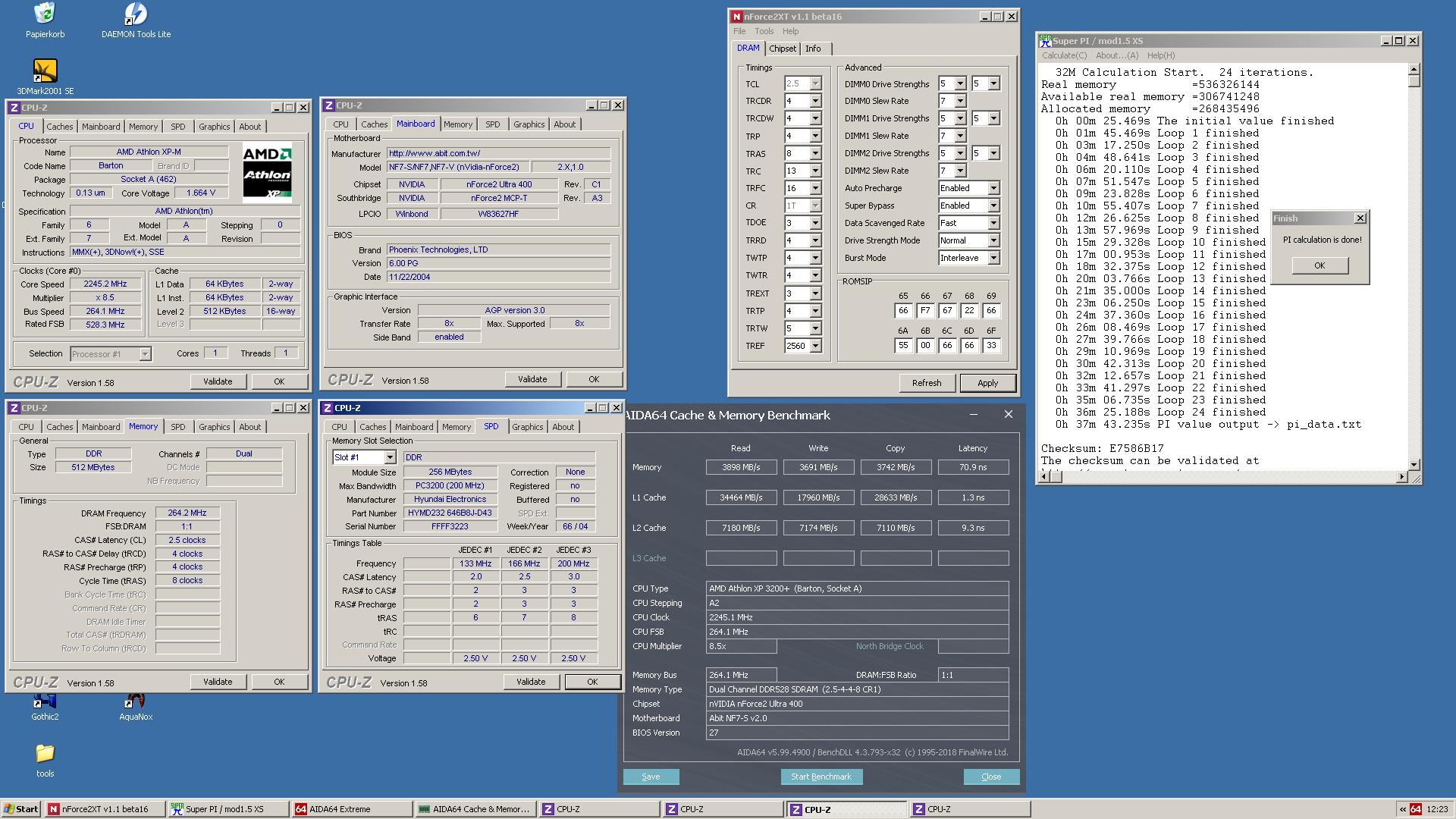The height and width of the screenshot is (819, 1456).
Task: Expand the TRCDR timing dropdown
Action: [x=815, y=101]
